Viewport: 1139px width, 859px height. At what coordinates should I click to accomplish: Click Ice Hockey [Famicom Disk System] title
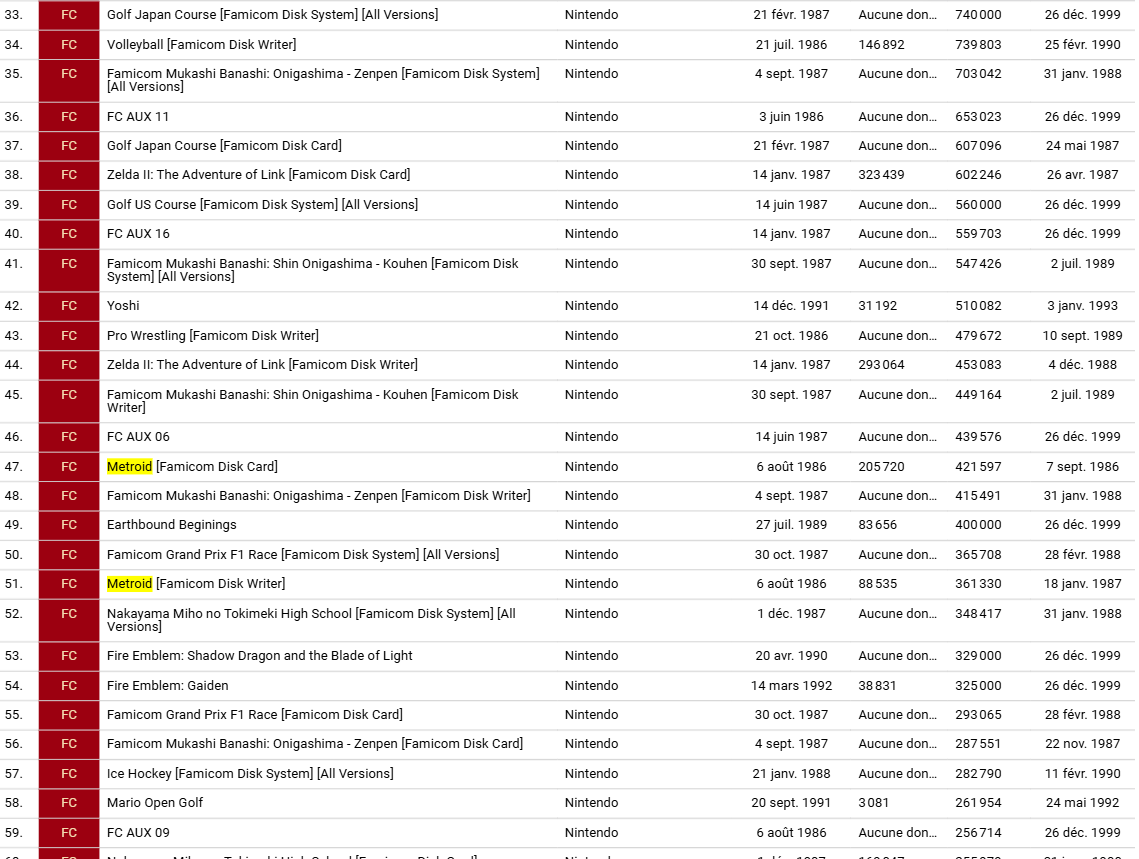pyautogui.click(x=250, y=773)
